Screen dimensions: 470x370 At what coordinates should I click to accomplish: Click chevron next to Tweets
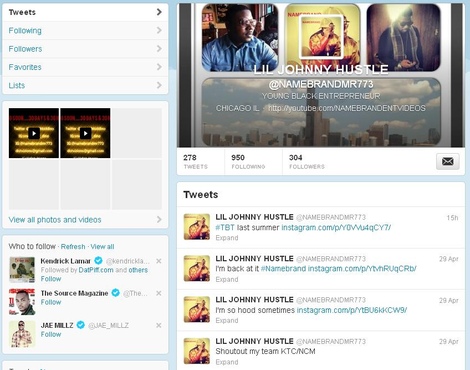coord(159,12)
